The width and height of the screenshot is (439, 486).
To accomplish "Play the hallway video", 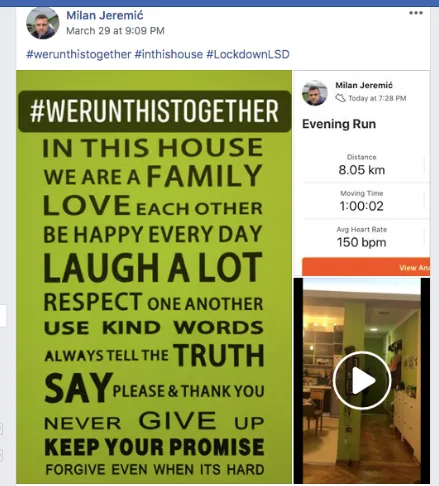I will (x=362, y=380).
